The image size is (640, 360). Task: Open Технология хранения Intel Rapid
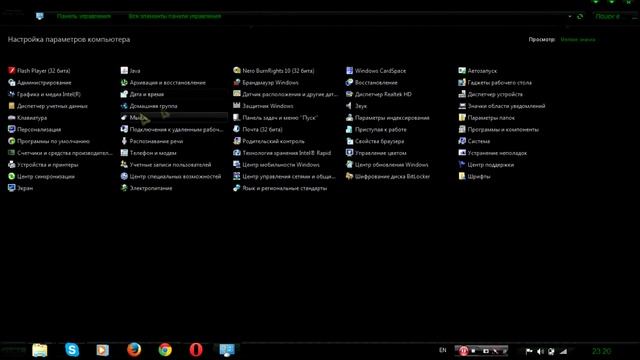point(287,153)
